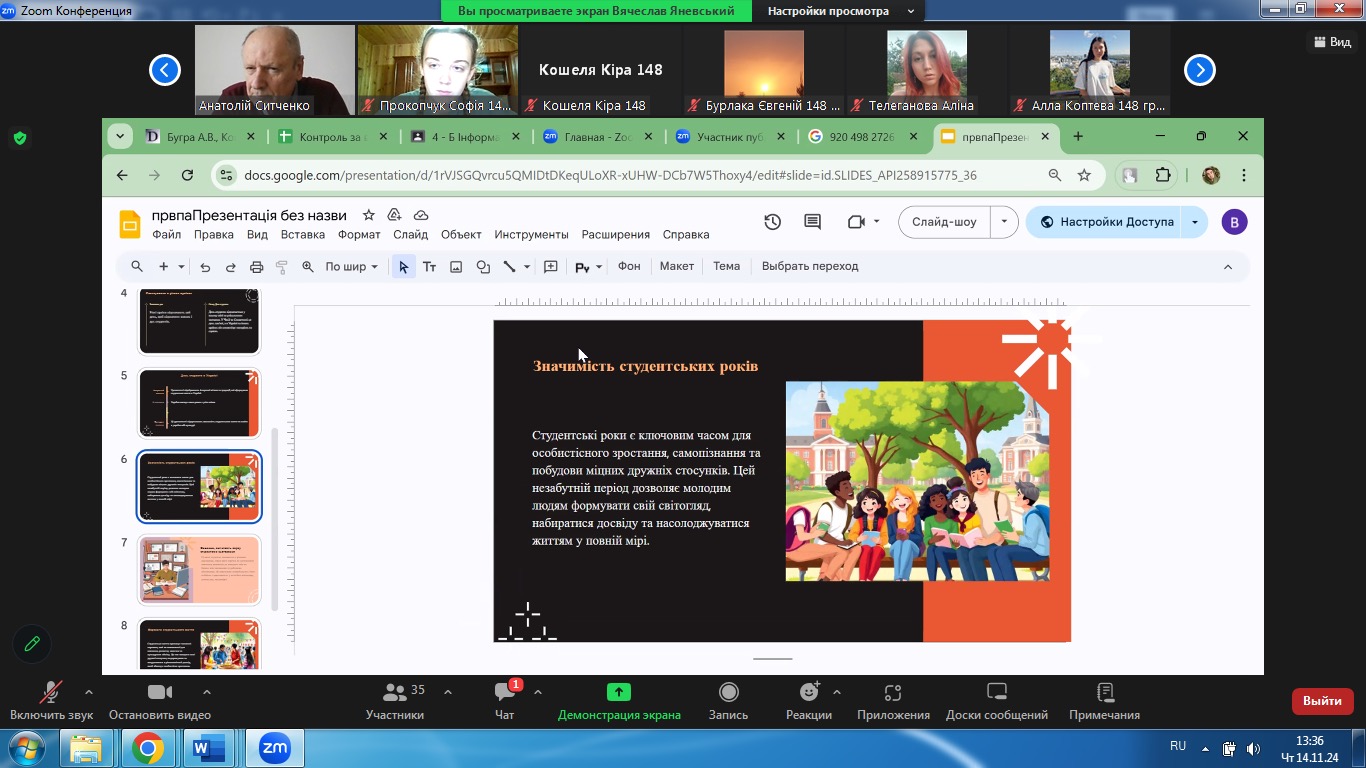Click the undo arrow in toolbar
The image size is (1366, 768).
[205, 267]
